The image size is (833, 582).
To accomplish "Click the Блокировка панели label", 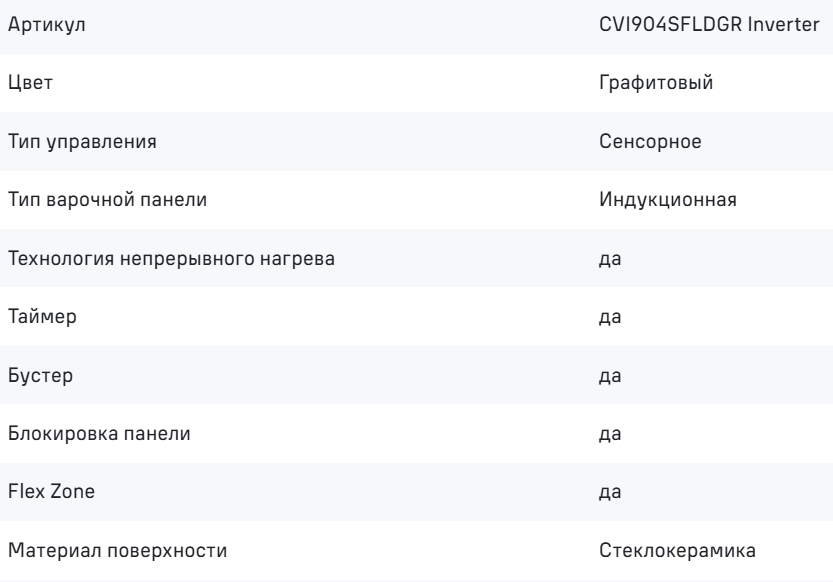I will click(99, 434).
